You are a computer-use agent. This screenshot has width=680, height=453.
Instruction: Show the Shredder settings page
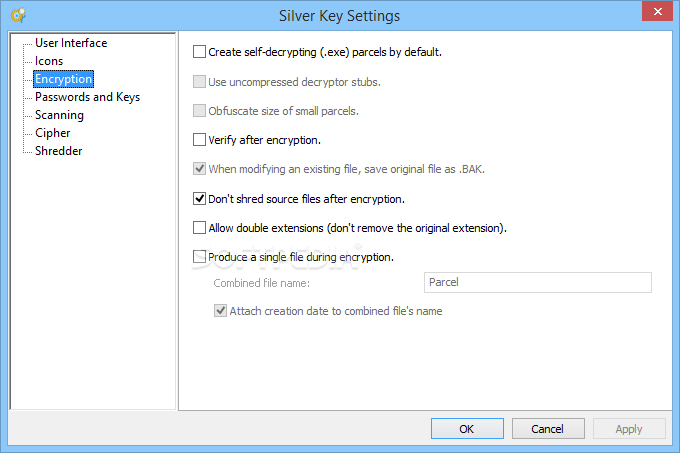(x=59, y=151)
